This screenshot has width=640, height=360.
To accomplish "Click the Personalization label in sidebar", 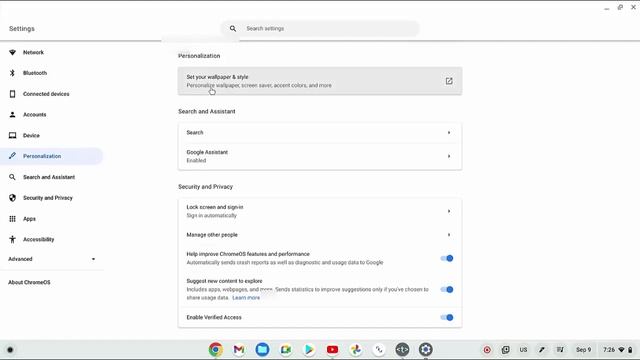I will [42, 156].
